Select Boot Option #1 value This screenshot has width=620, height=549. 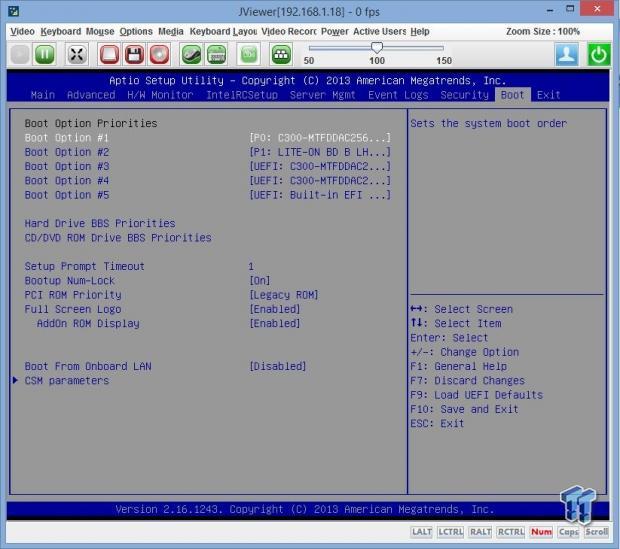[x=320, y=138]
